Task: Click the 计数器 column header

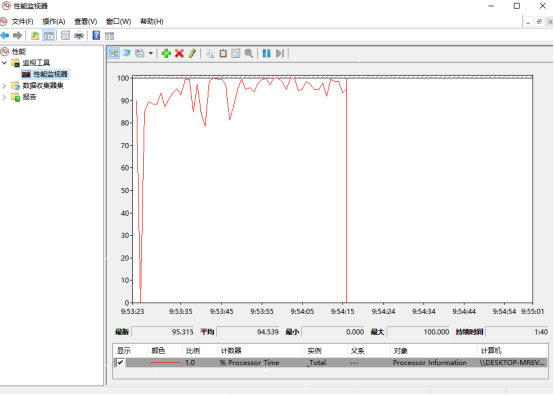Action: [231, 350]
